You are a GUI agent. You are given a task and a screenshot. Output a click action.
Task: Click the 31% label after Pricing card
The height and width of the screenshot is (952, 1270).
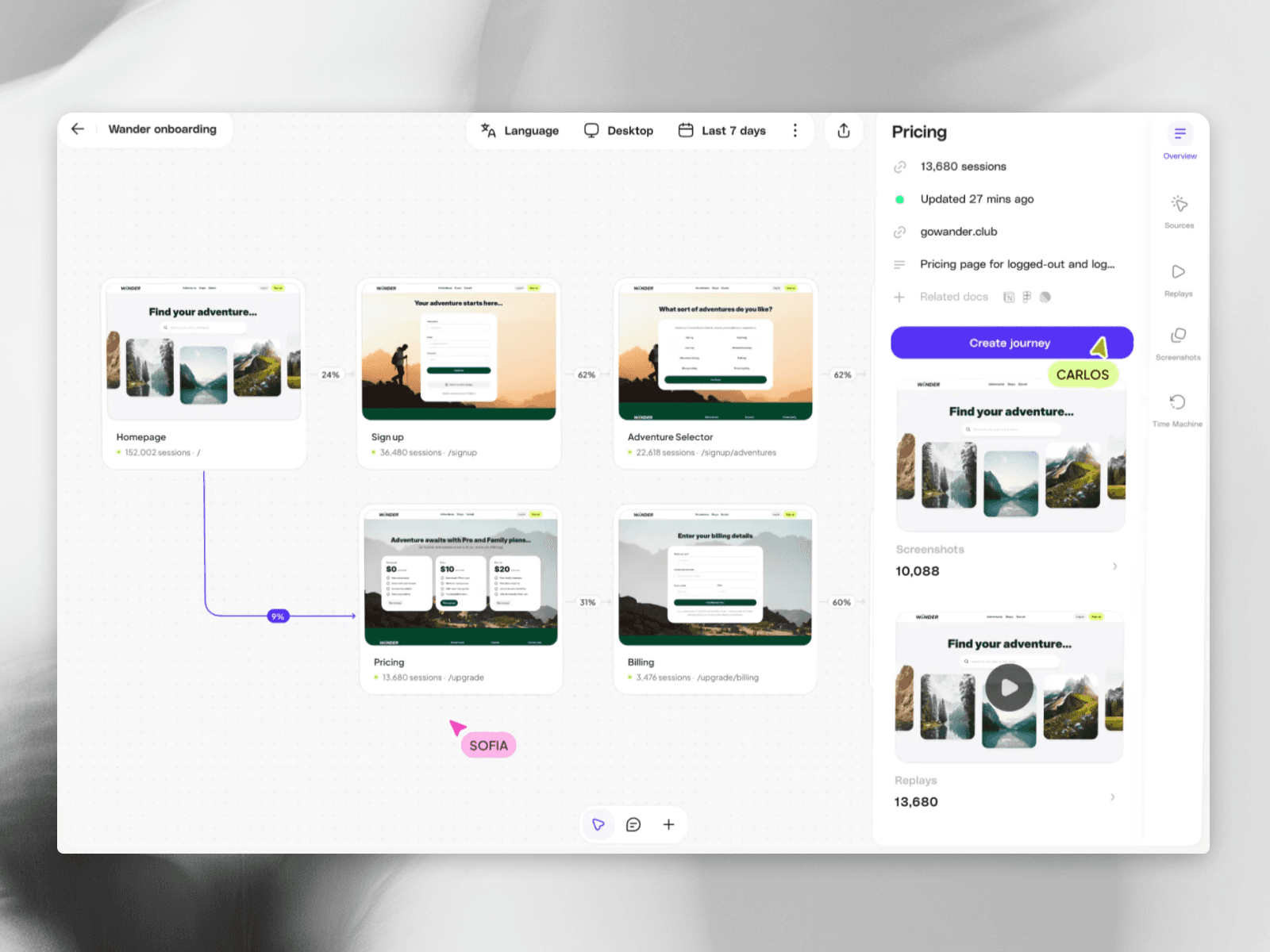pyautogui.click(x=587, y=602)
